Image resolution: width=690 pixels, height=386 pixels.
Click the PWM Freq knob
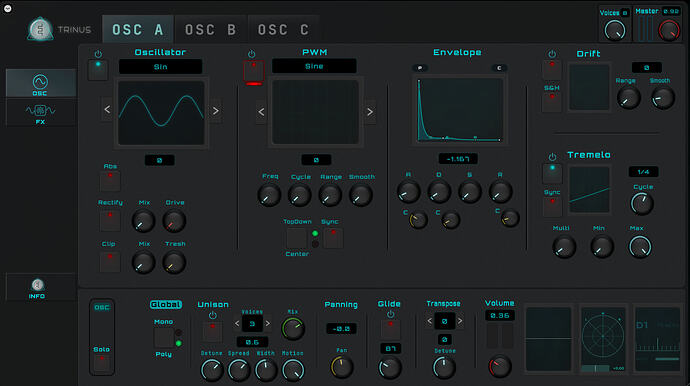tap(269, 195)
